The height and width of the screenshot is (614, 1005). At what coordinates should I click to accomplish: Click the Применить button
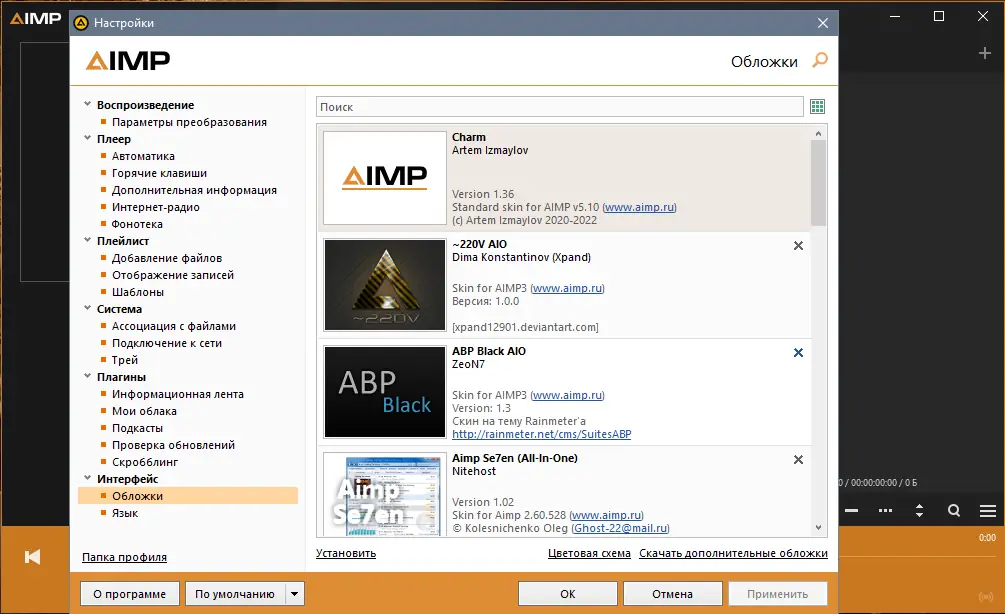(777, 593)
